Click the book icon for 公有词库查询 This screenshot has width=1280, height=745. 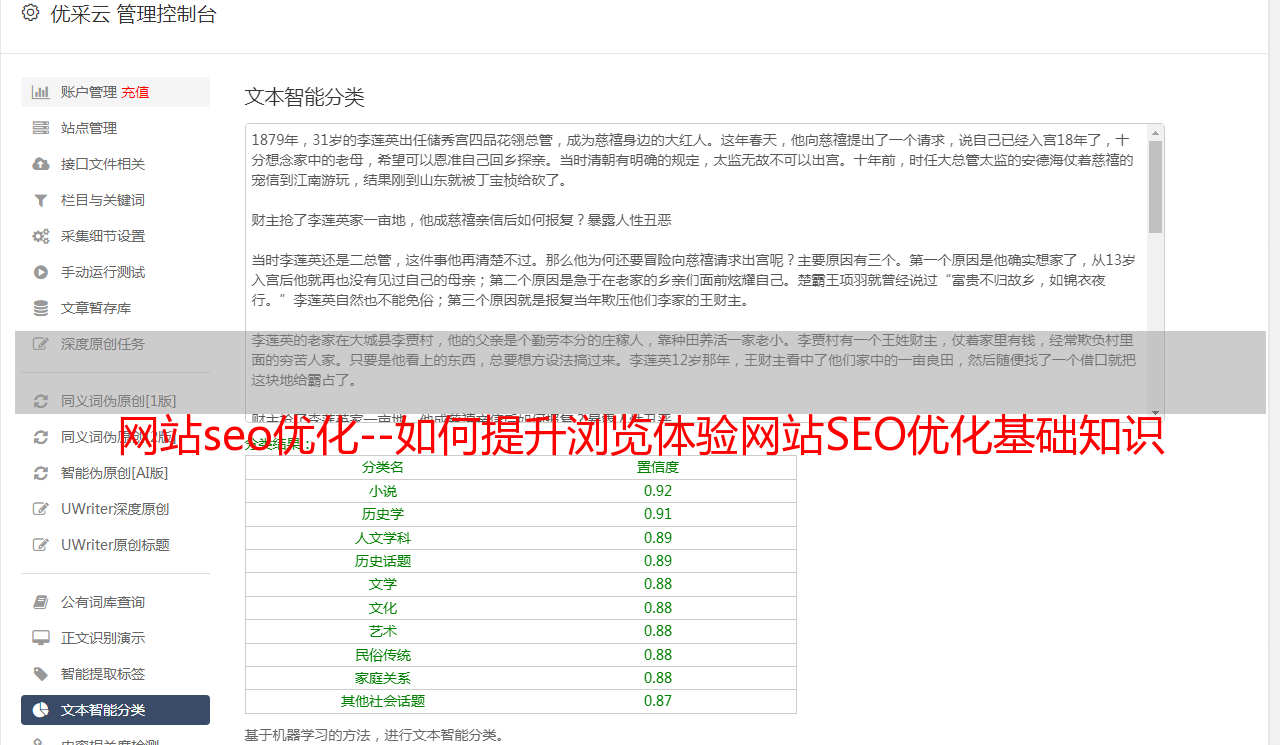coord(41,602)
